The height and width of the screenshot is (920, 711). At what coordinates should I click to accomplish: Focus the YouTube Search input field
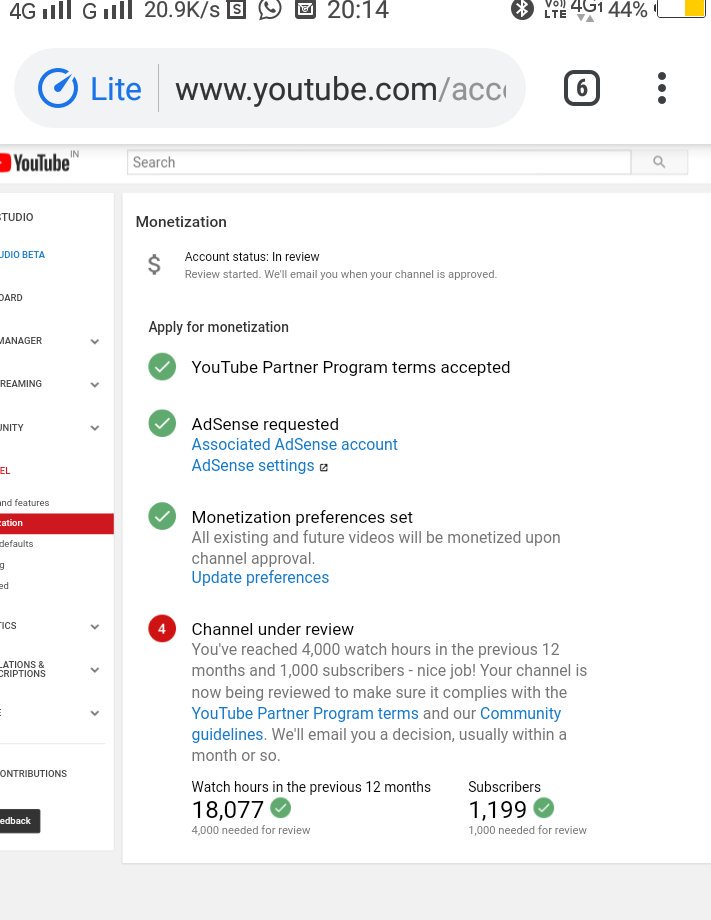tap(379, 162)
